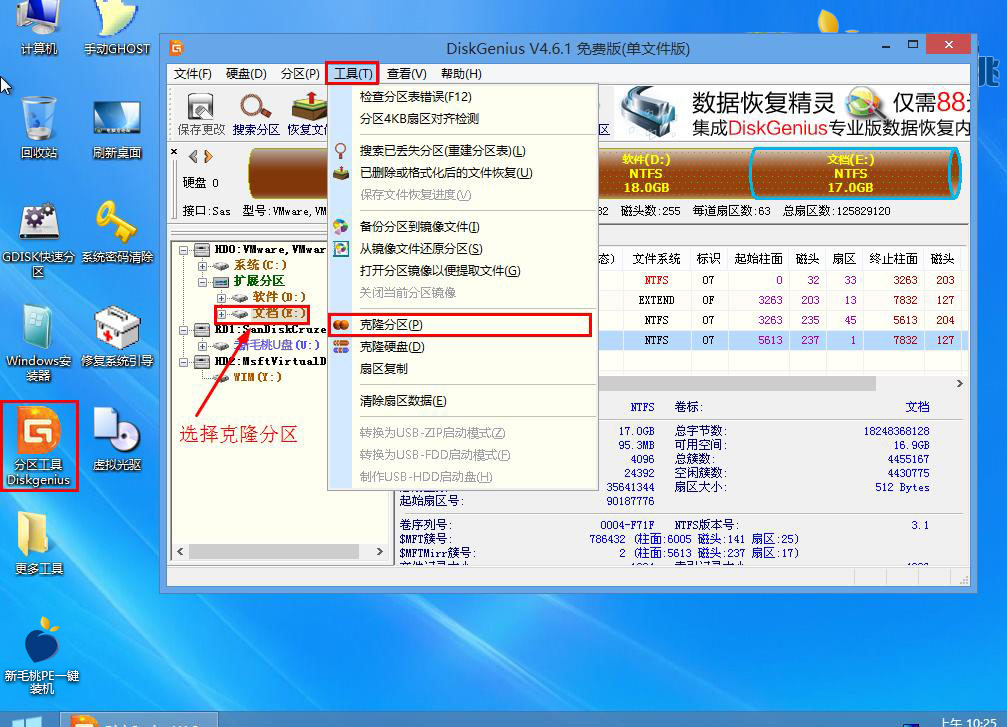Image resolution: width=1007 pixels, height=727 pixels.
Task: Expand the 系统(C:) partition tree node
Action: pyautogui.click(x=202, y=265)
